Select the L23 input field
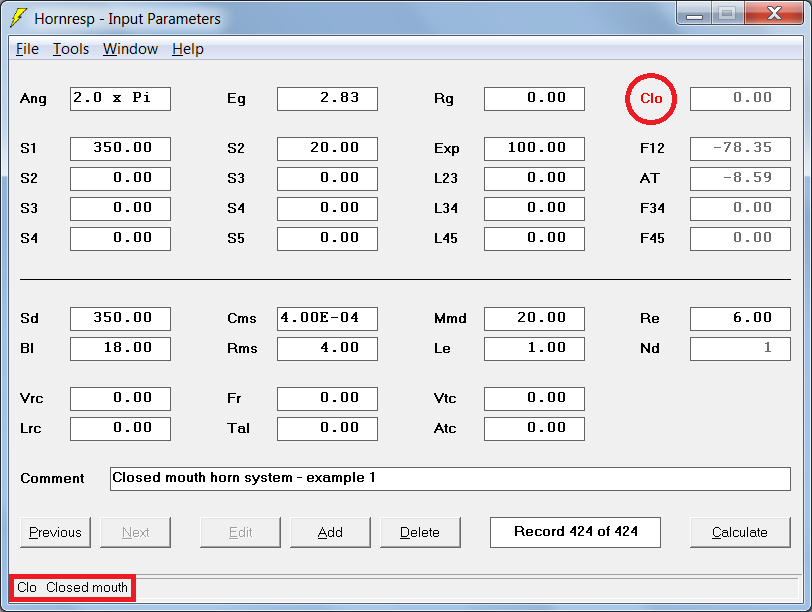The image size is (812, 612). [x=534, y=179]
